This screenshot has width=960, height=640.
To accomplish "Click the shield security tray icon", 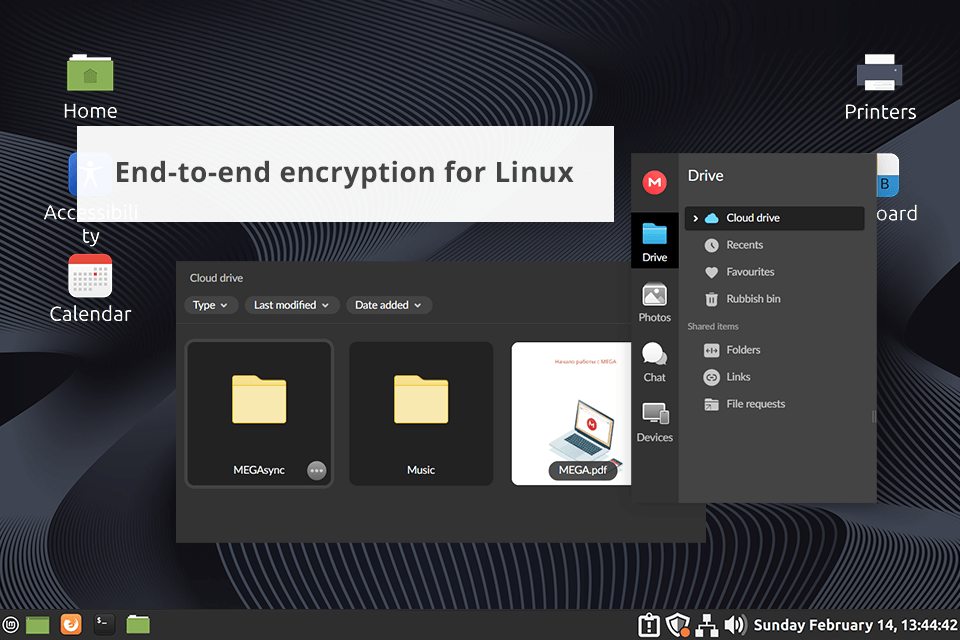I will 678,625.
